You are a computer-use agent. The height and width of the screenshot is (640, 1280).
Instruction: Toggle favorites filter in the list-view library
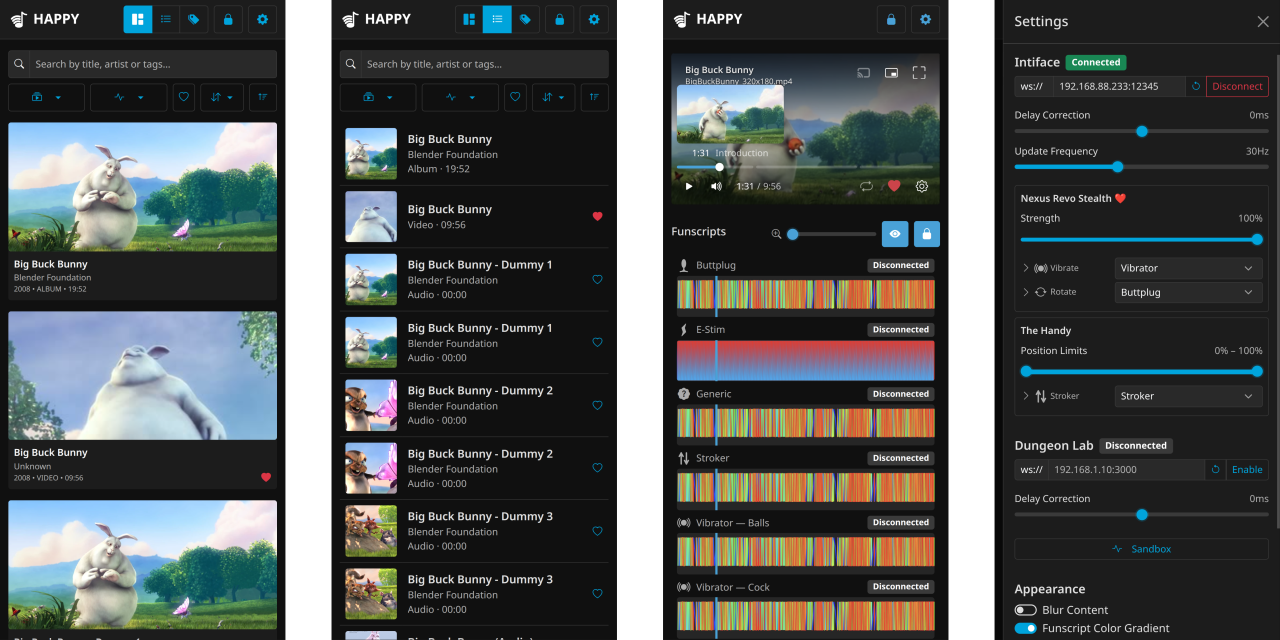click(515, 97)
